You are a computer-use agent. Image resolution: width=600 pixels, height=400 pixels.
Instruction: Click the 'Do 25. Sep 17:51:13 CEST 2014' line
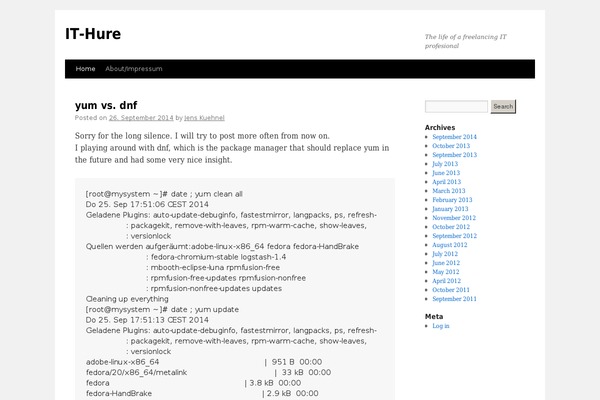point(147,320)
